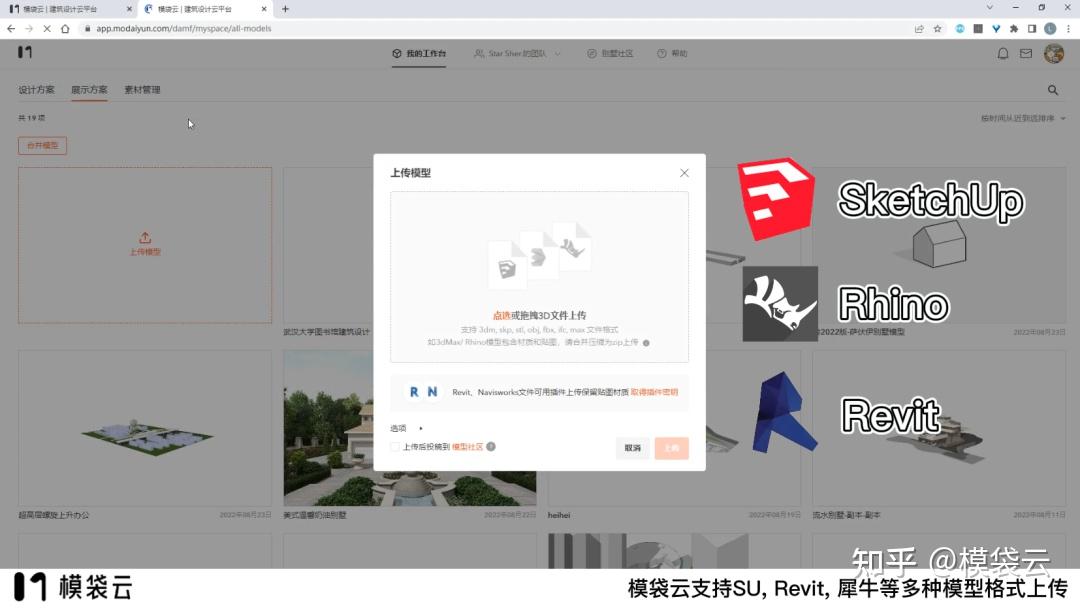
Task: Toggle the browser side panel icon
Action: [x=1032, y=29]
